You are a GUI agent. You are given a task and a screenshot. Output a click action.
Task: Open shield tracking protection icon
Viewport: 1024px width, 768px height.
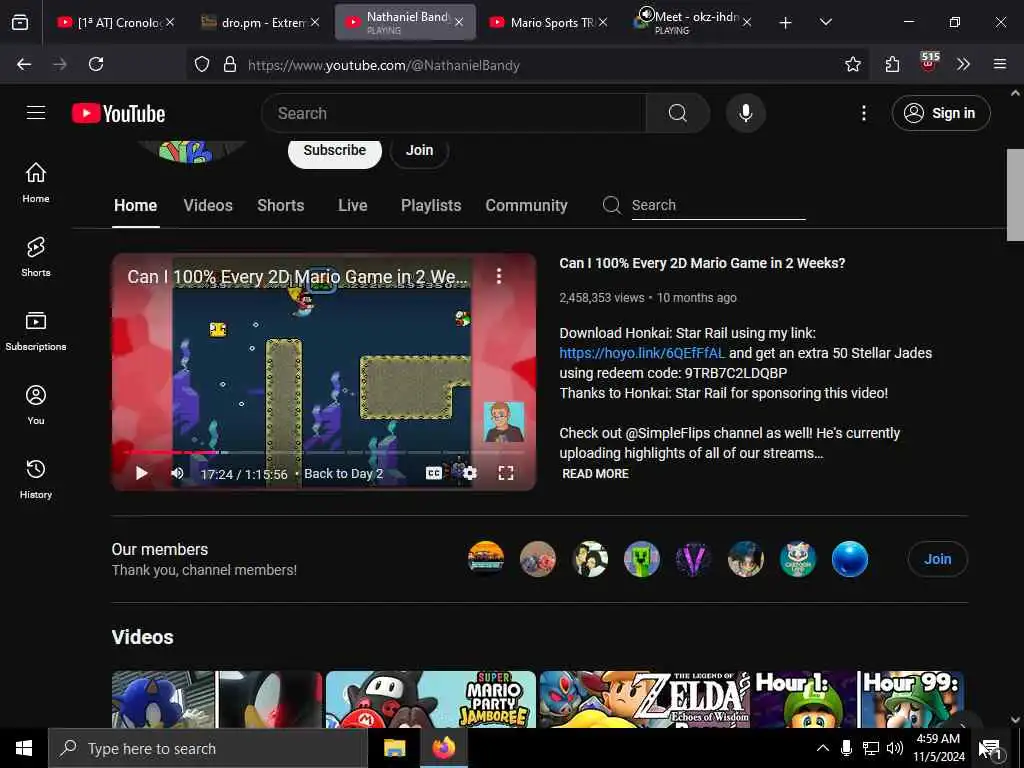coord(202,64)
